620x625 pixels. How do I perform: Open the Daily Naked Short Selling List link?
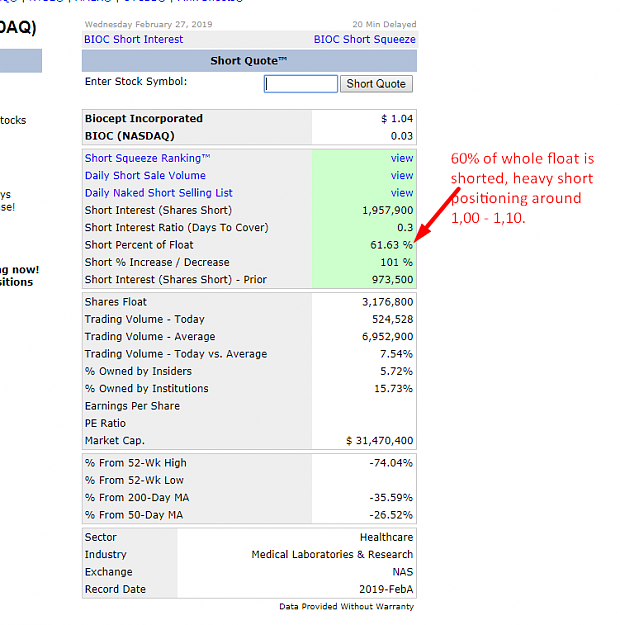[158, 193]
